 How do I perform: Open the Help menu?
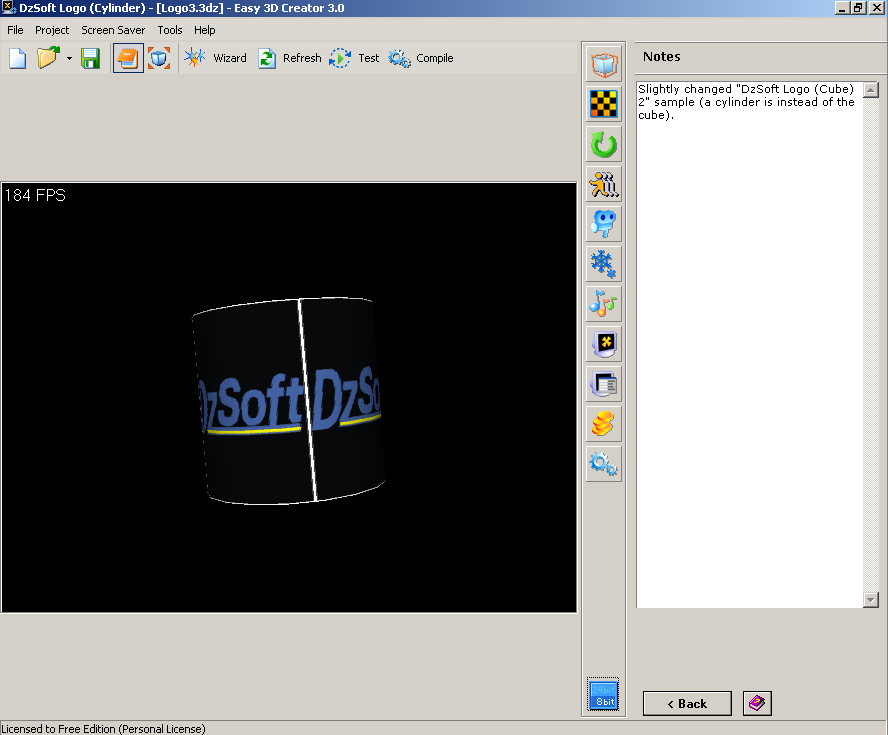click(204, 30)
